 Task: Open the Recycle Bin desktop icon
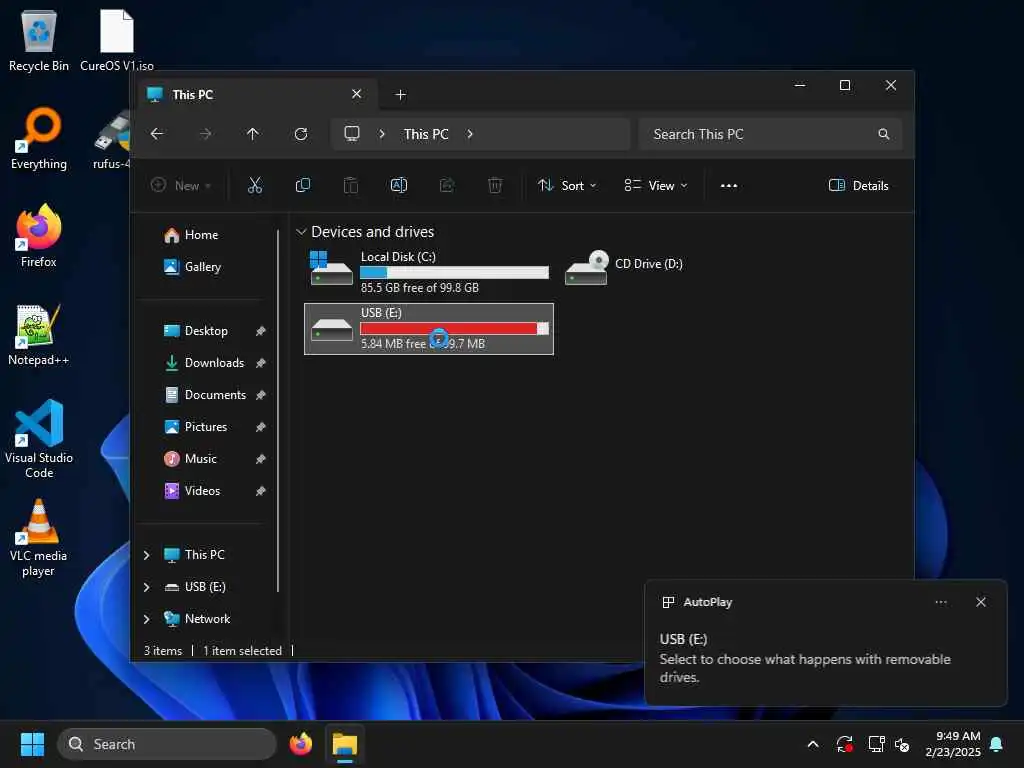click(39, 40)
